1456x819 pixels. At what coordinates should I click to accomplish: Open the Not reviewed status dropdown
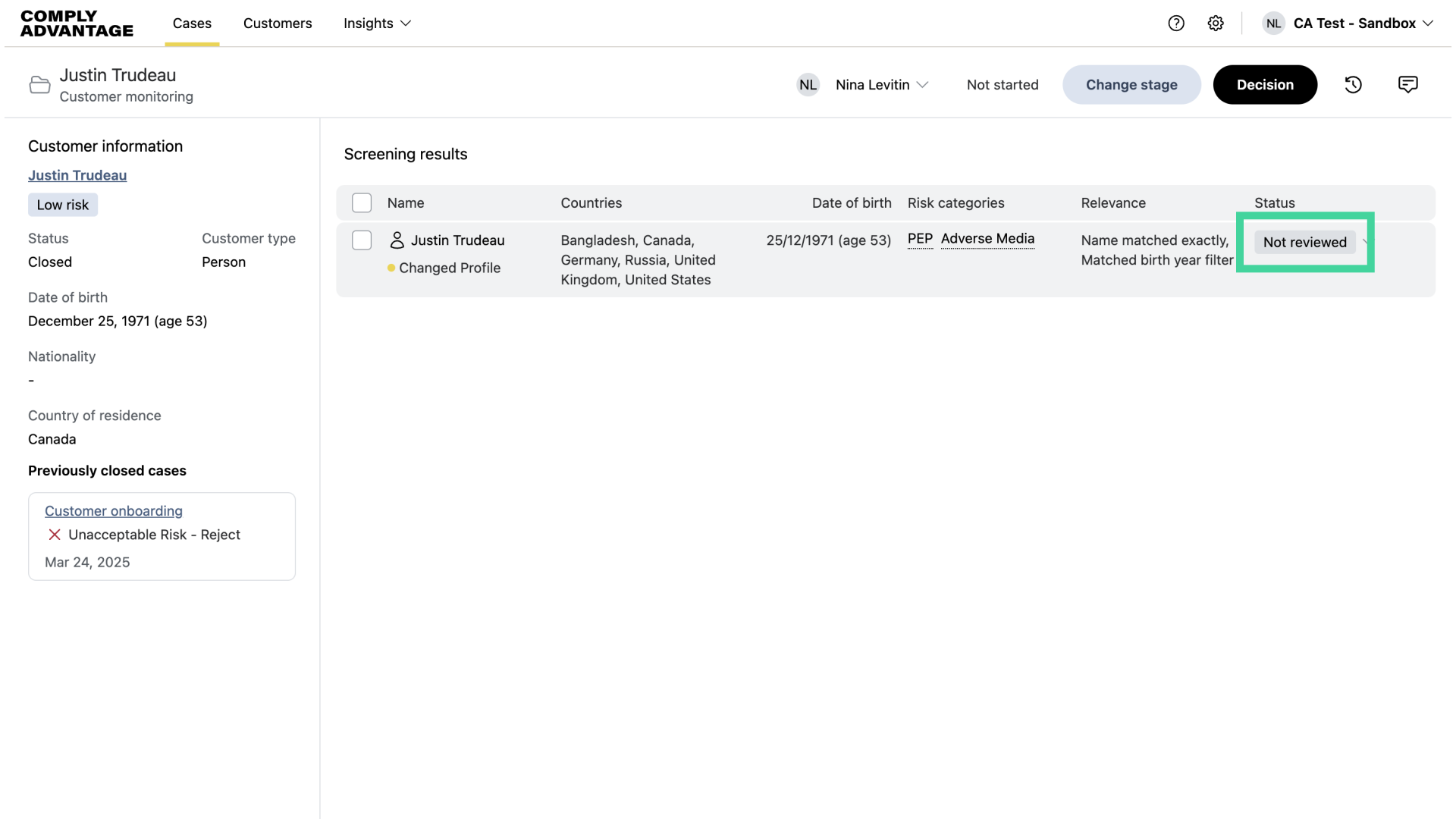[x=1305, y=242]
